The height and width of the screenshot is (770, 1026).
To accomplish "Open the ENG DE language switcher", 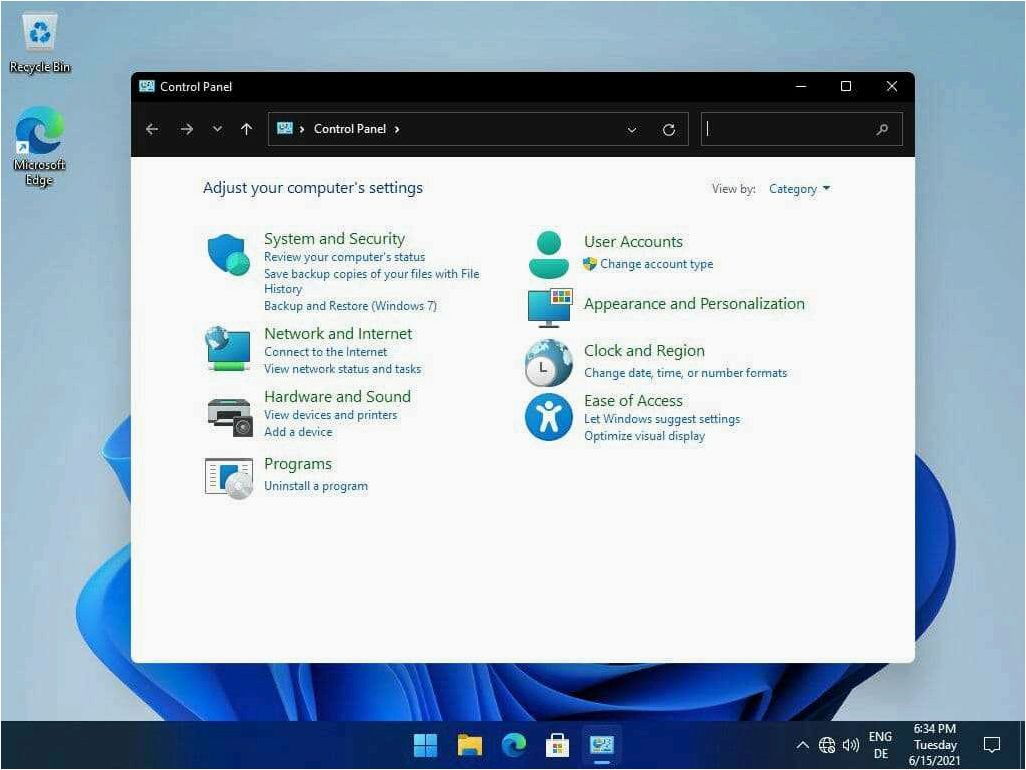I will 880,745.
